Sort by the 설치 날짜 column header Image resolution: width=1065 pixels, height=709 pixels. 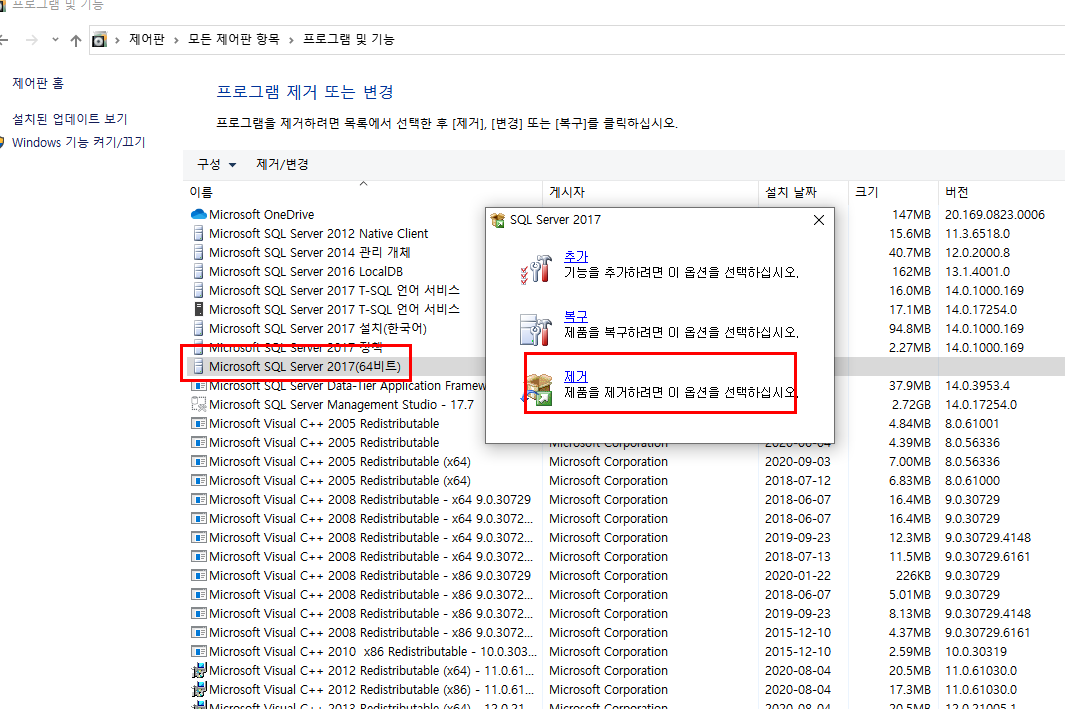[803, 192]
